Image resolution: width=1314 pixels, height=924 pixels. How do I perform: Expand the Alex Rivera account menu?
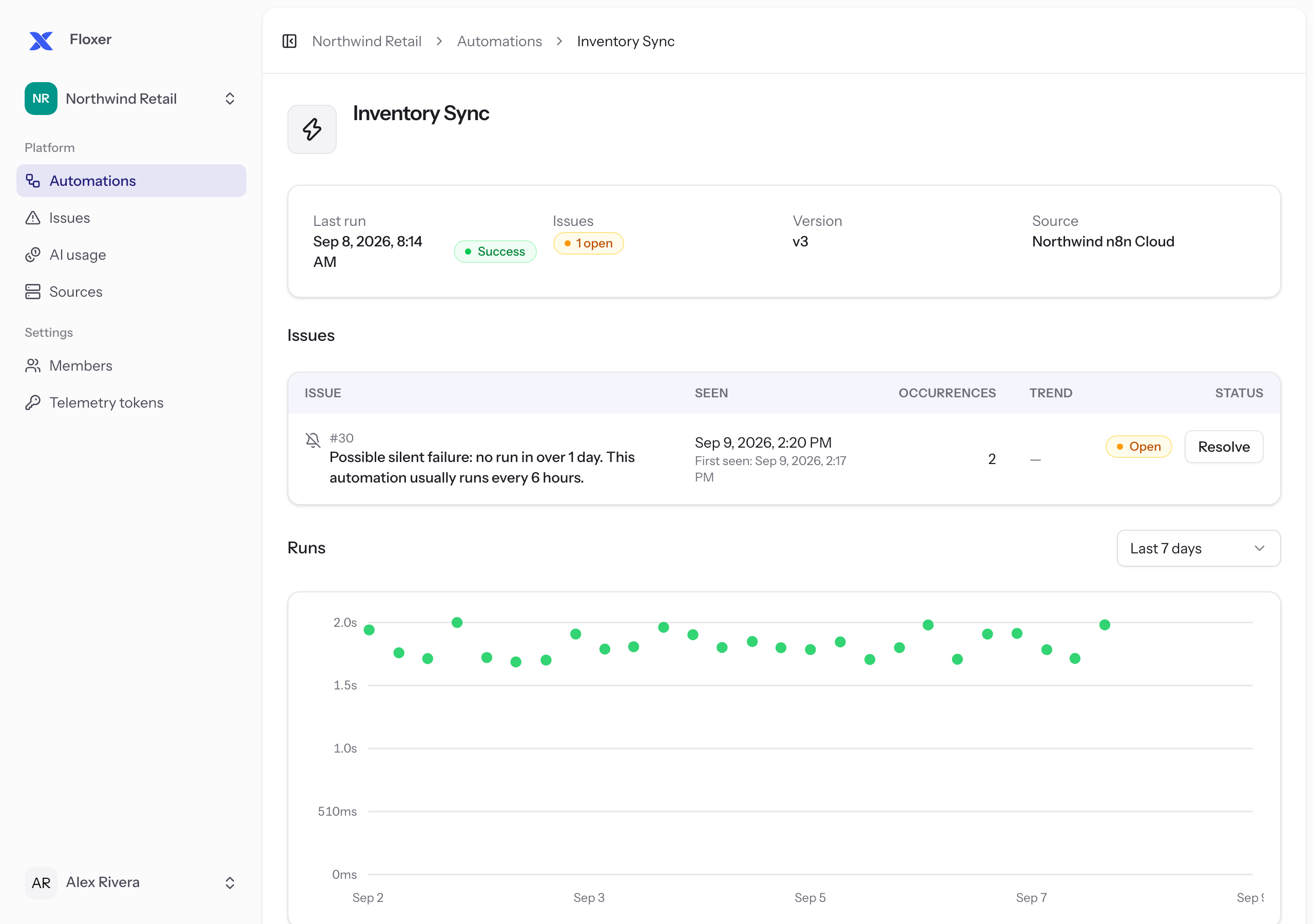click(x=230, y=883)
